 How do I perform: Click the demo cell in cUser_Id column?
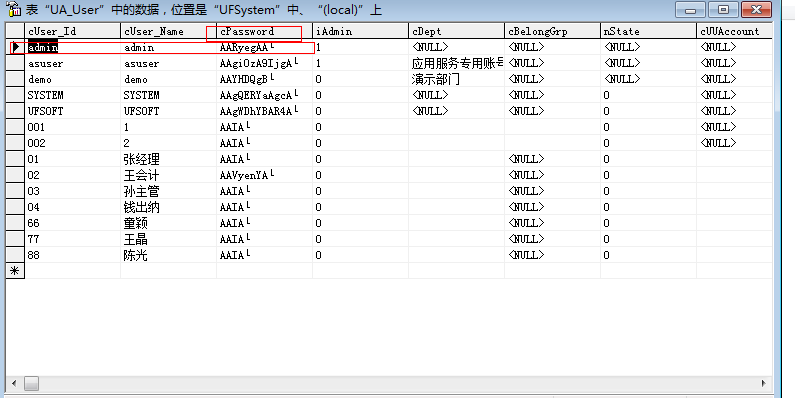73,79
